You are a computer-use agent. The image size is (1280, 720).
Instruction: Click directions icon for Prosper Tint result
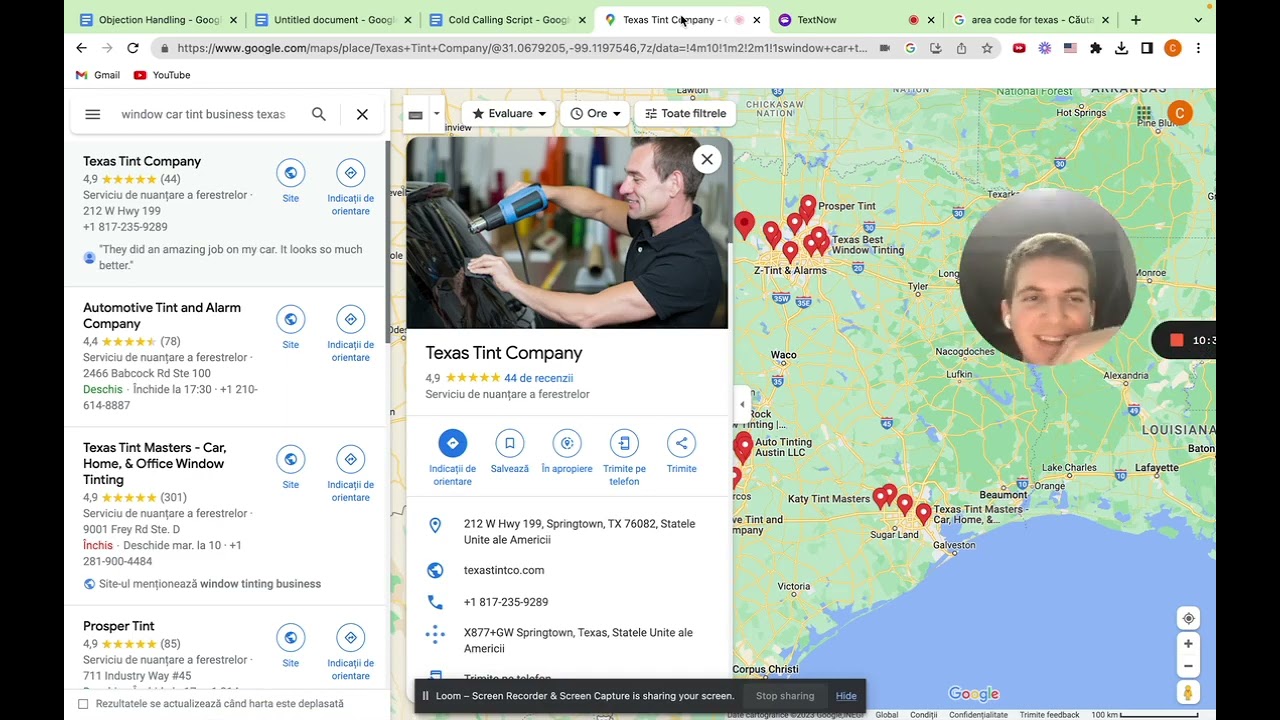350,638
